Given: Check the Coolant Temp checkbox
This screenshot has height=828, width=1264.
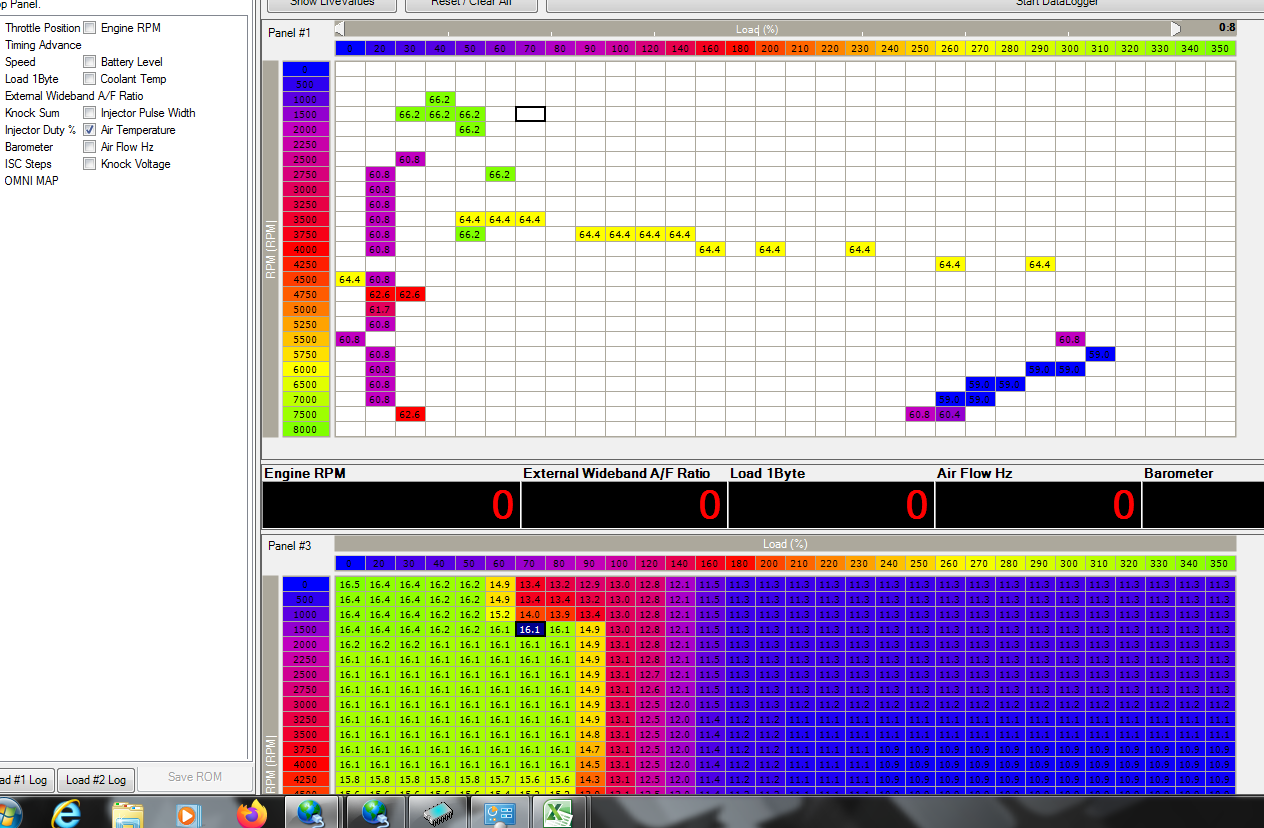Looking at the screenshot, I should tap(90, 79).
